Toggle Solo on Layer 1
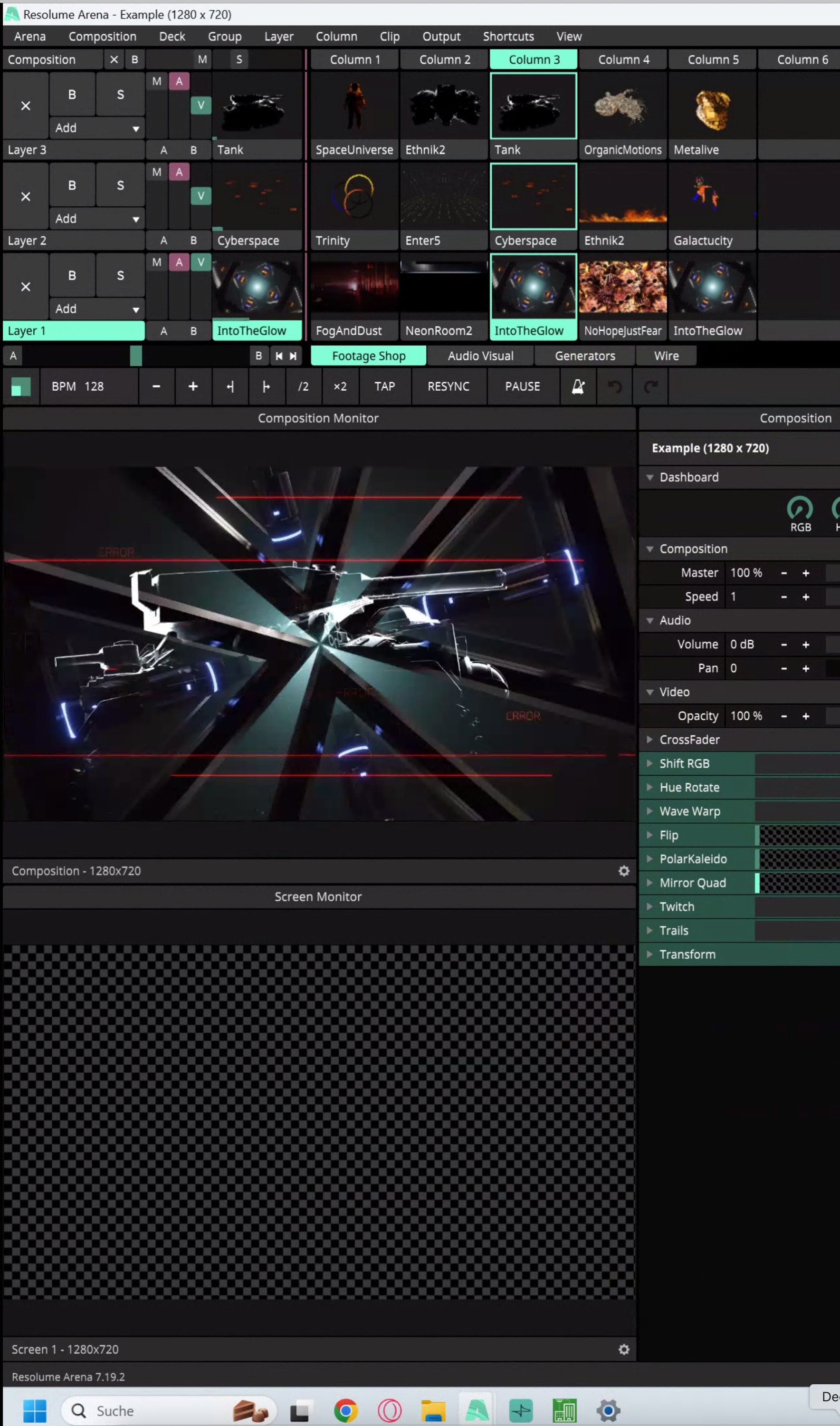This screenshot has height=1426, width=840. [x=120, y=275]
